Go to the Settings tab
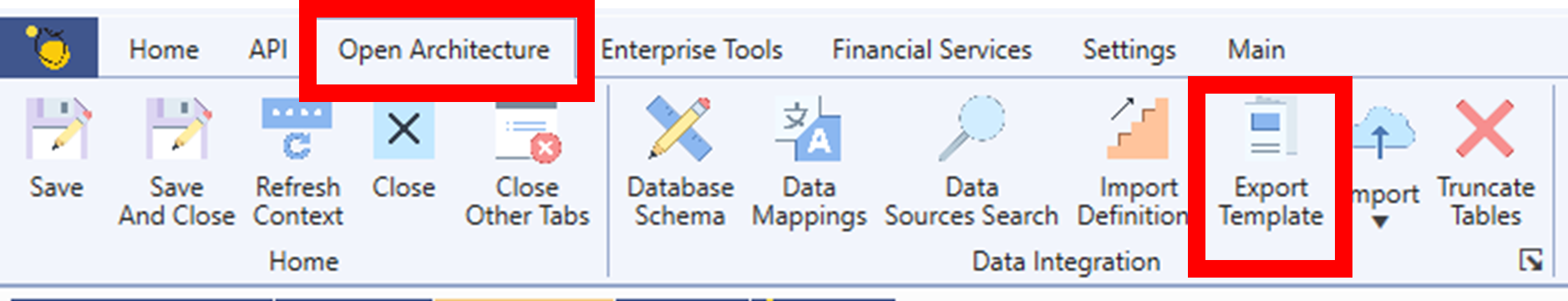The height and width of the screenshot is (301, 1568). click(1129, 49)
